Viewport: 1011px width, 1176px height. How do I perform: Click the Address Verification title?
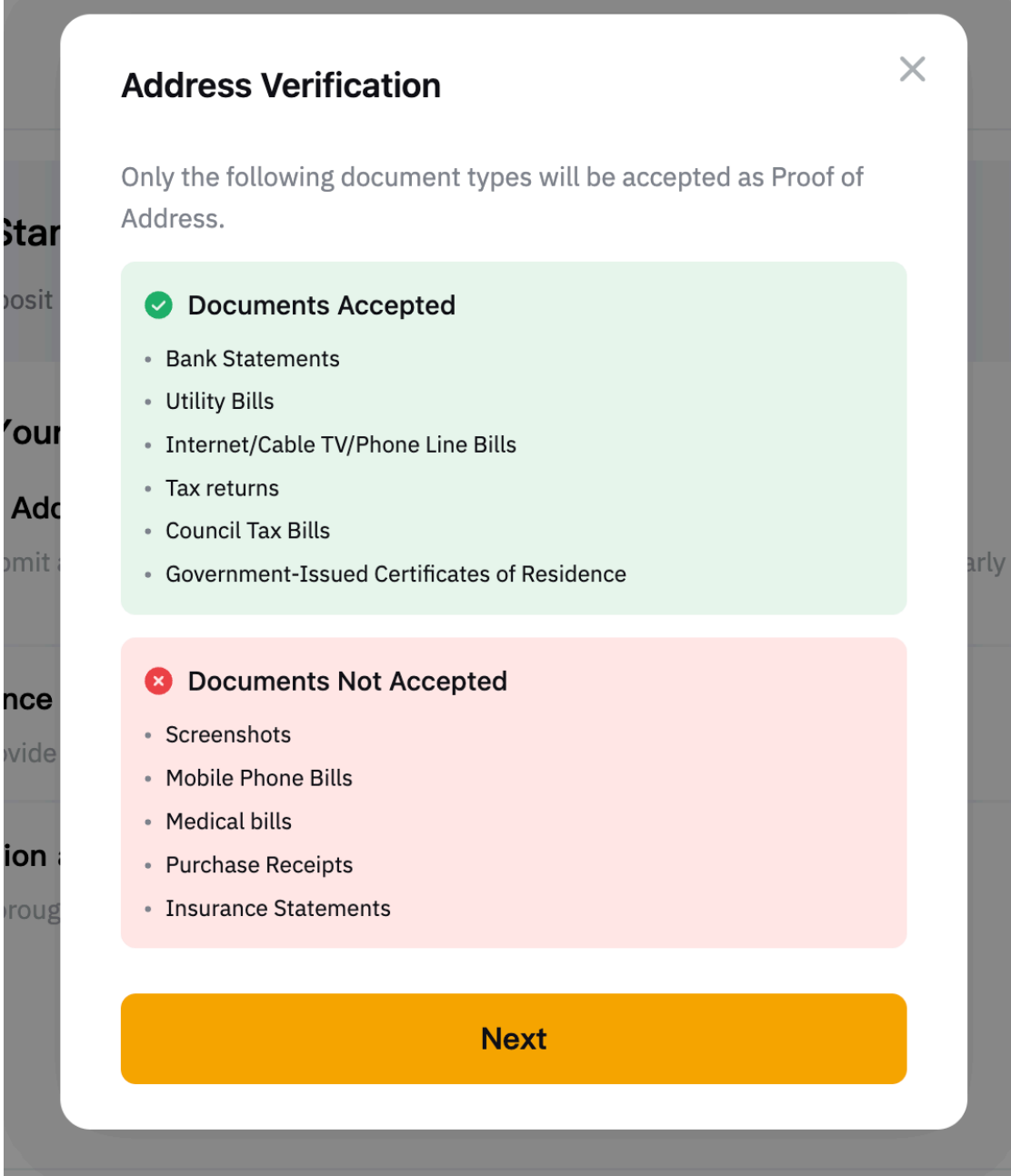pos(281,85)
